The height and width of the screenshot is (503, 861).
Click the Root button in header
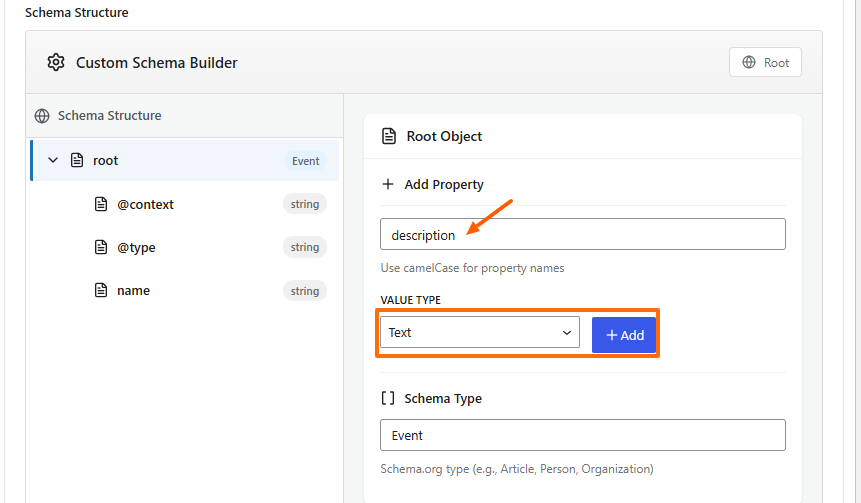click(765, 63)
